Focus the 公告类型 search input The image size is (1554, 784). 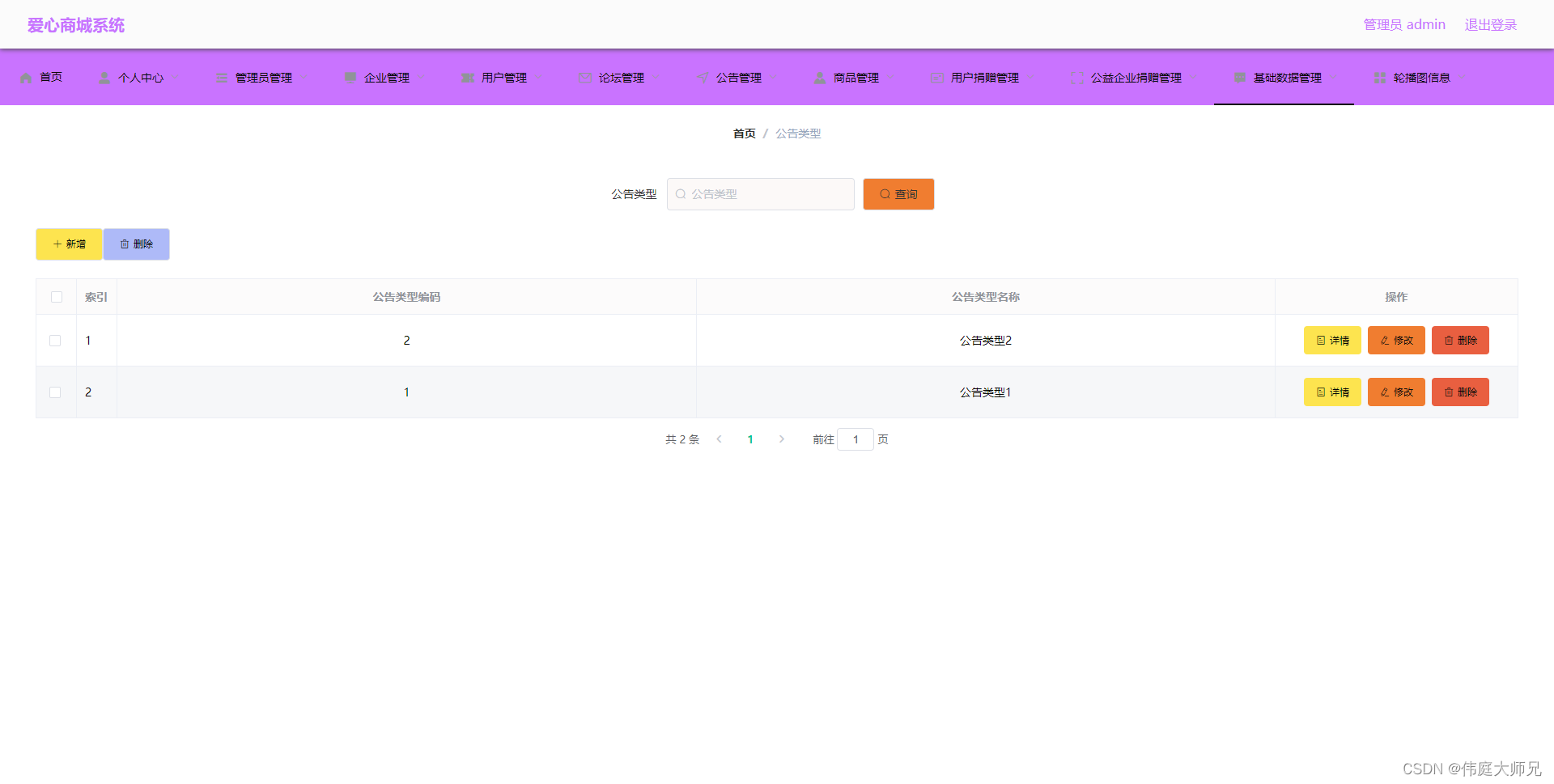761,194
